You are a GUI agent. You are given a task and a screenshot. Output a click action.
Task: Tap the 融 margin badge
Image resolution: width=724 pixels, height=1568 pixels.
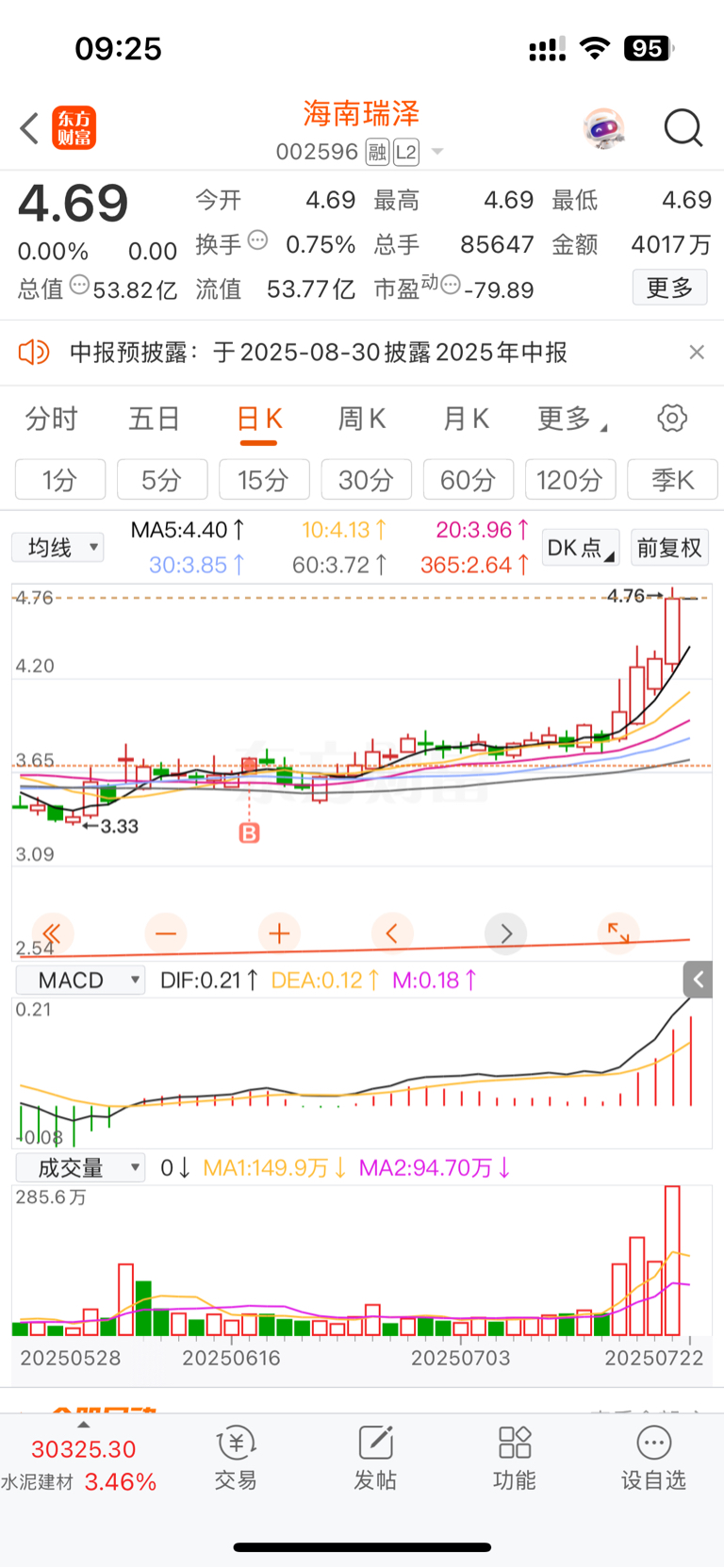(377, 152)
